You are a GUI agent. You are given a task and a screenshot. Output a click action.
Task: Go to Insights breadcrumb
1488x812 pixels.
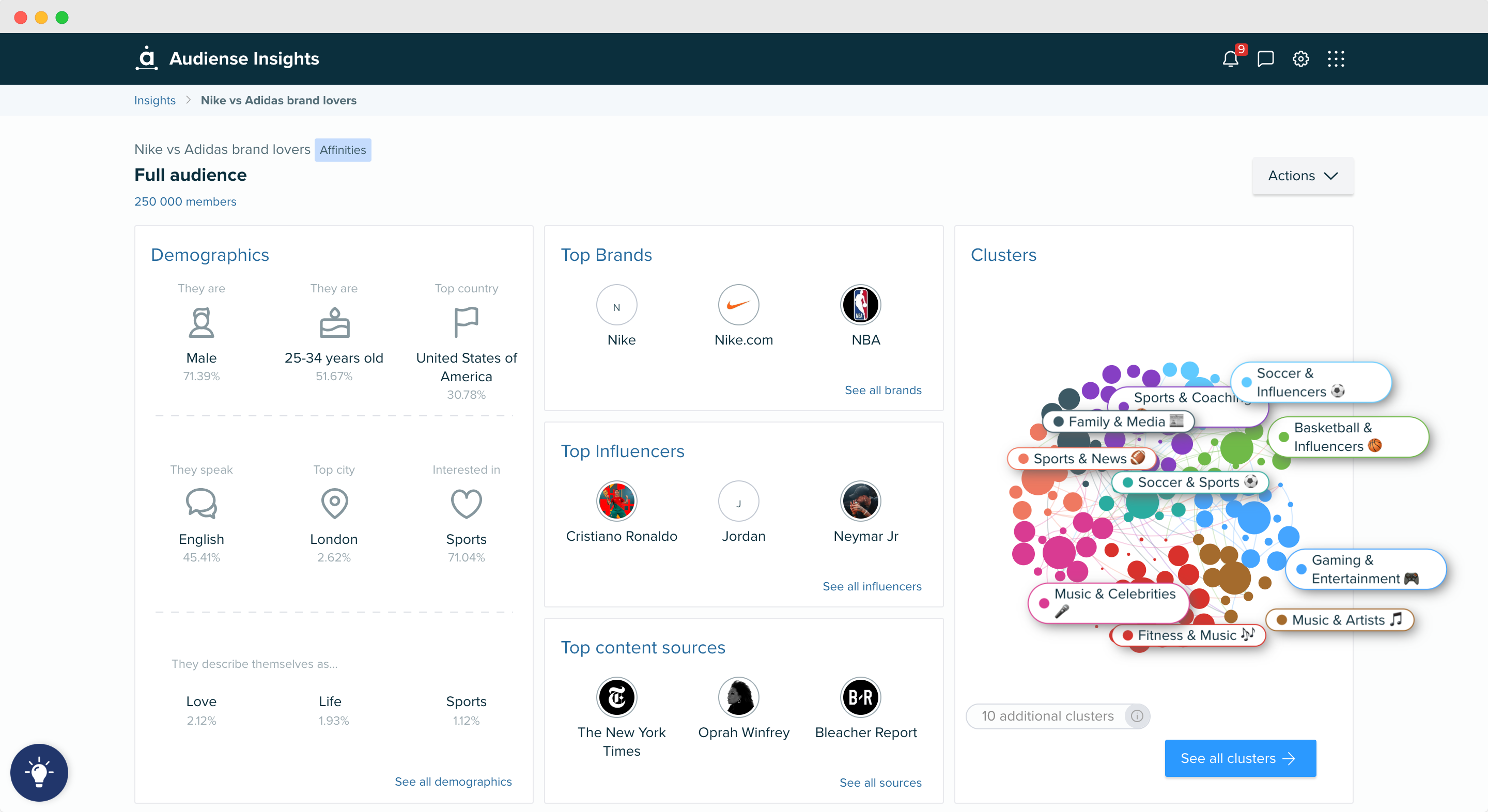(x=155, y=101)
